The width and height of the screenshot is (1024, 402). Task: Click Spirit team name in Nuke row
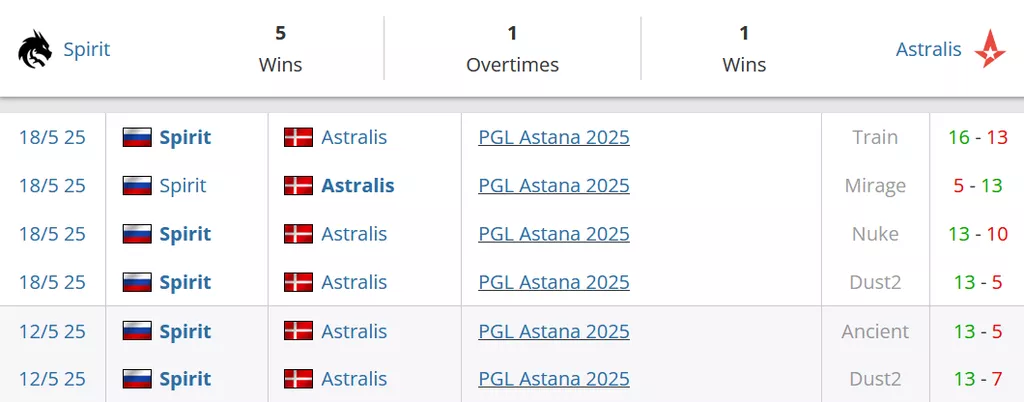[185, 234]
